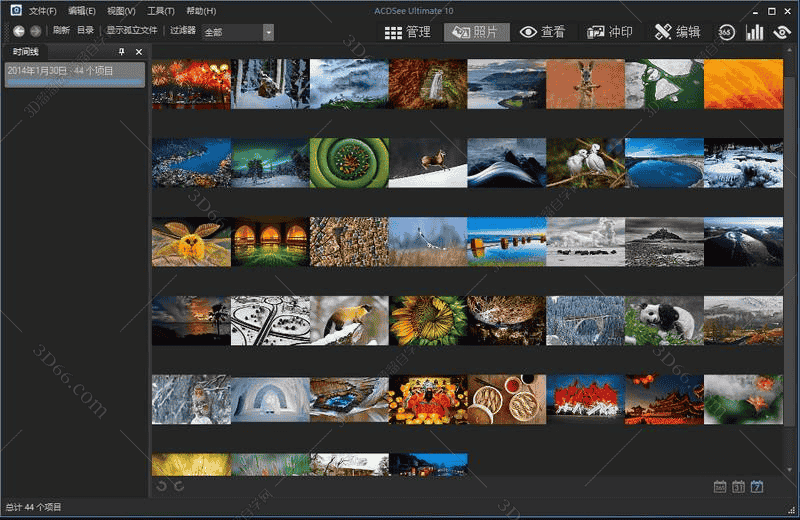Open the bar chart dashboard icon
Image resolution: width=800 pixels, height=520 pixels.
[754, 32]
